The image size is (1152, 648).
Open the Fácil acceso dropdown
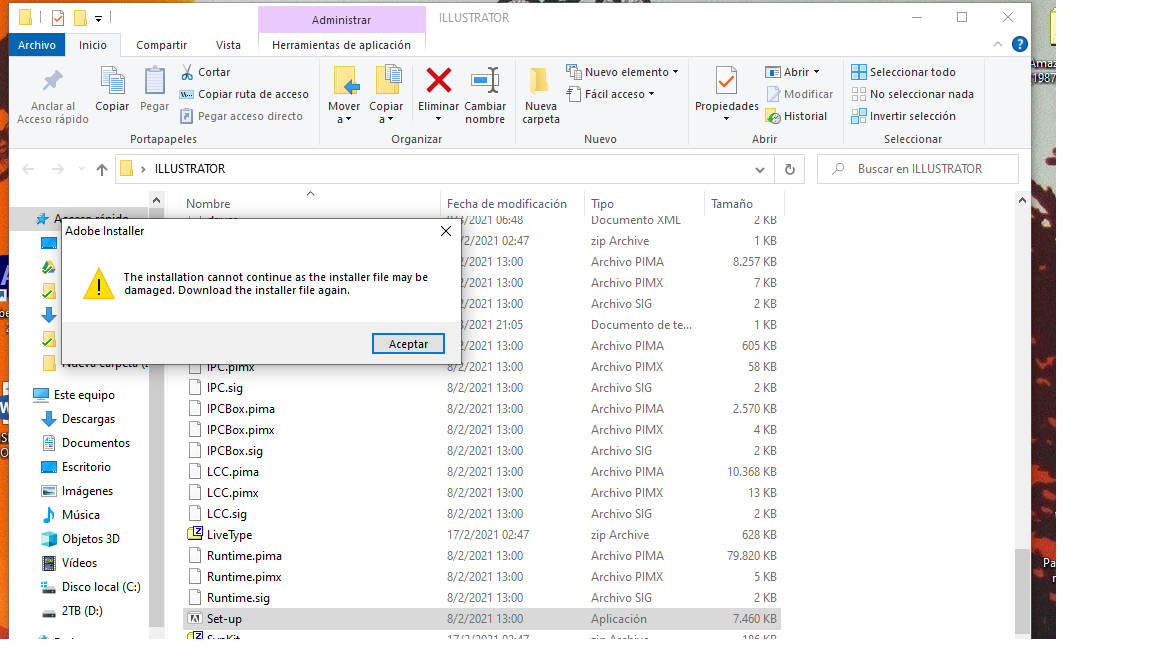coord(610,94)
